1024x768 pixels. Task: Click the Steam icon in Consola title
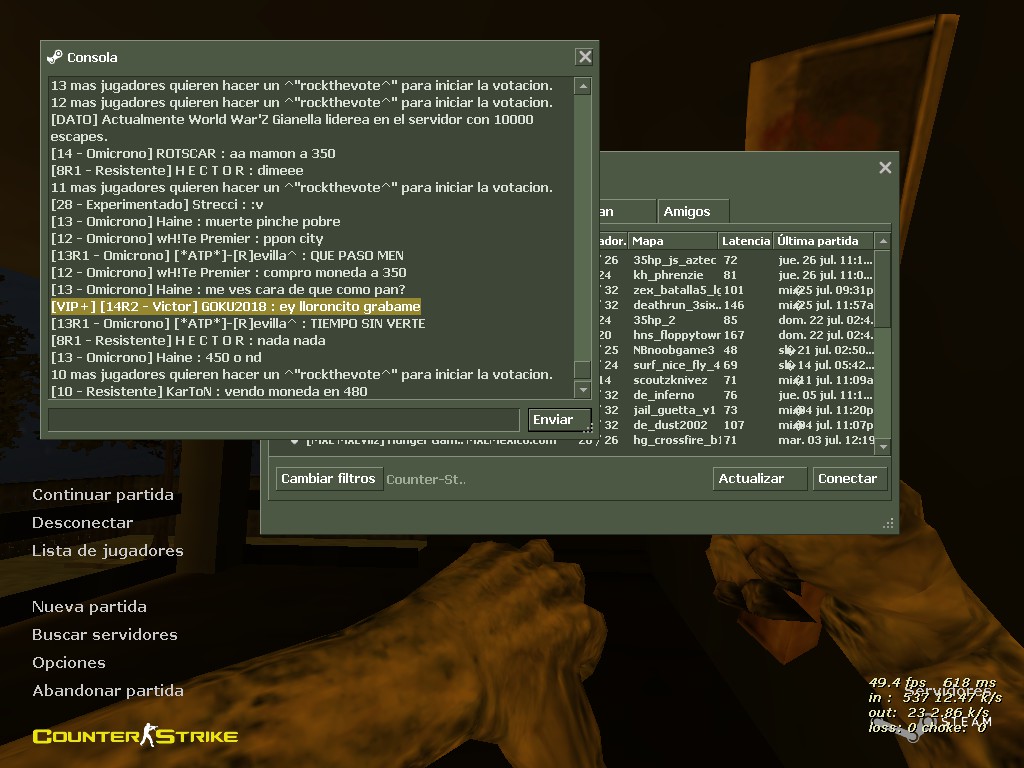pyautogui.click(x=55, y=57)
